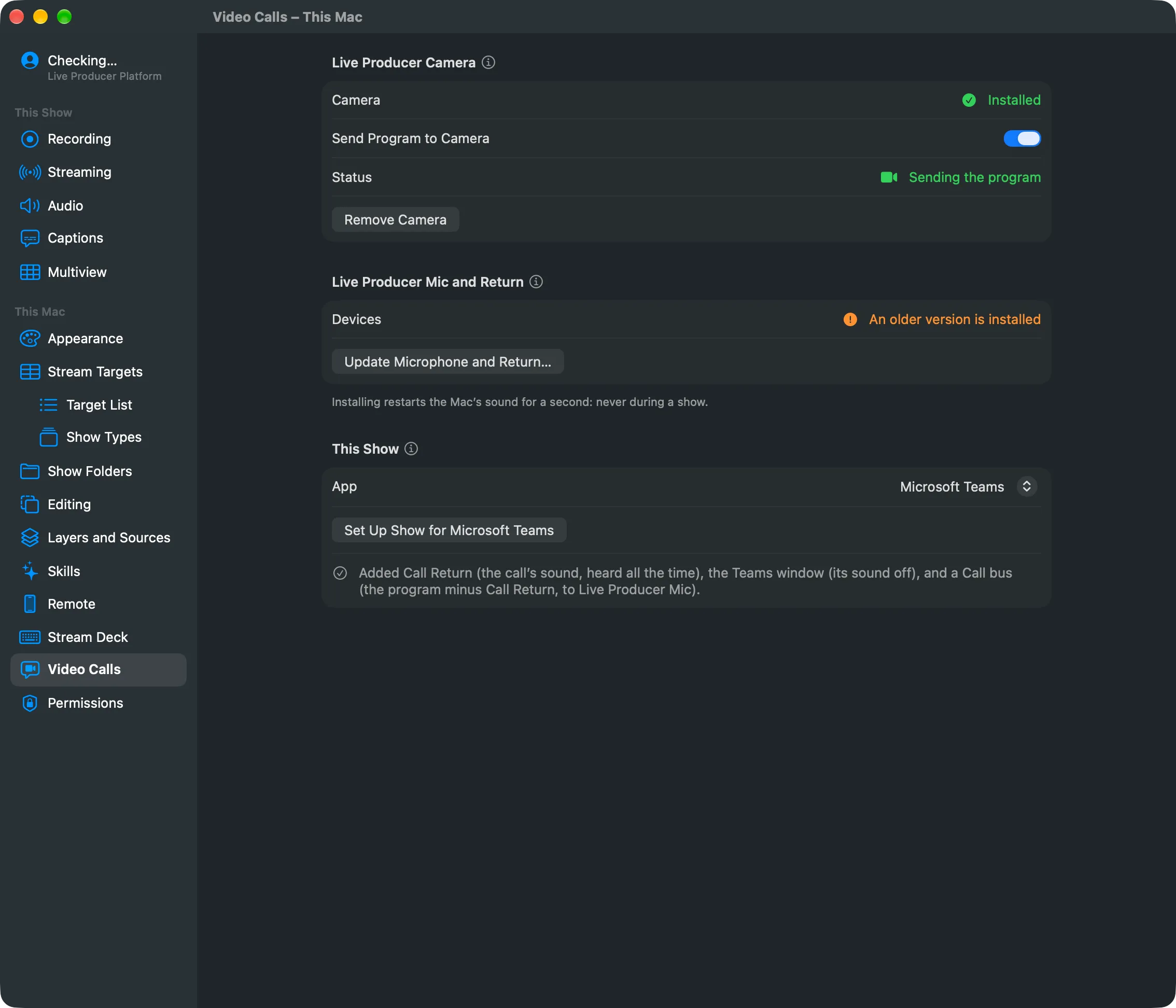Click the green camera status icon

[x=889, y=177]
